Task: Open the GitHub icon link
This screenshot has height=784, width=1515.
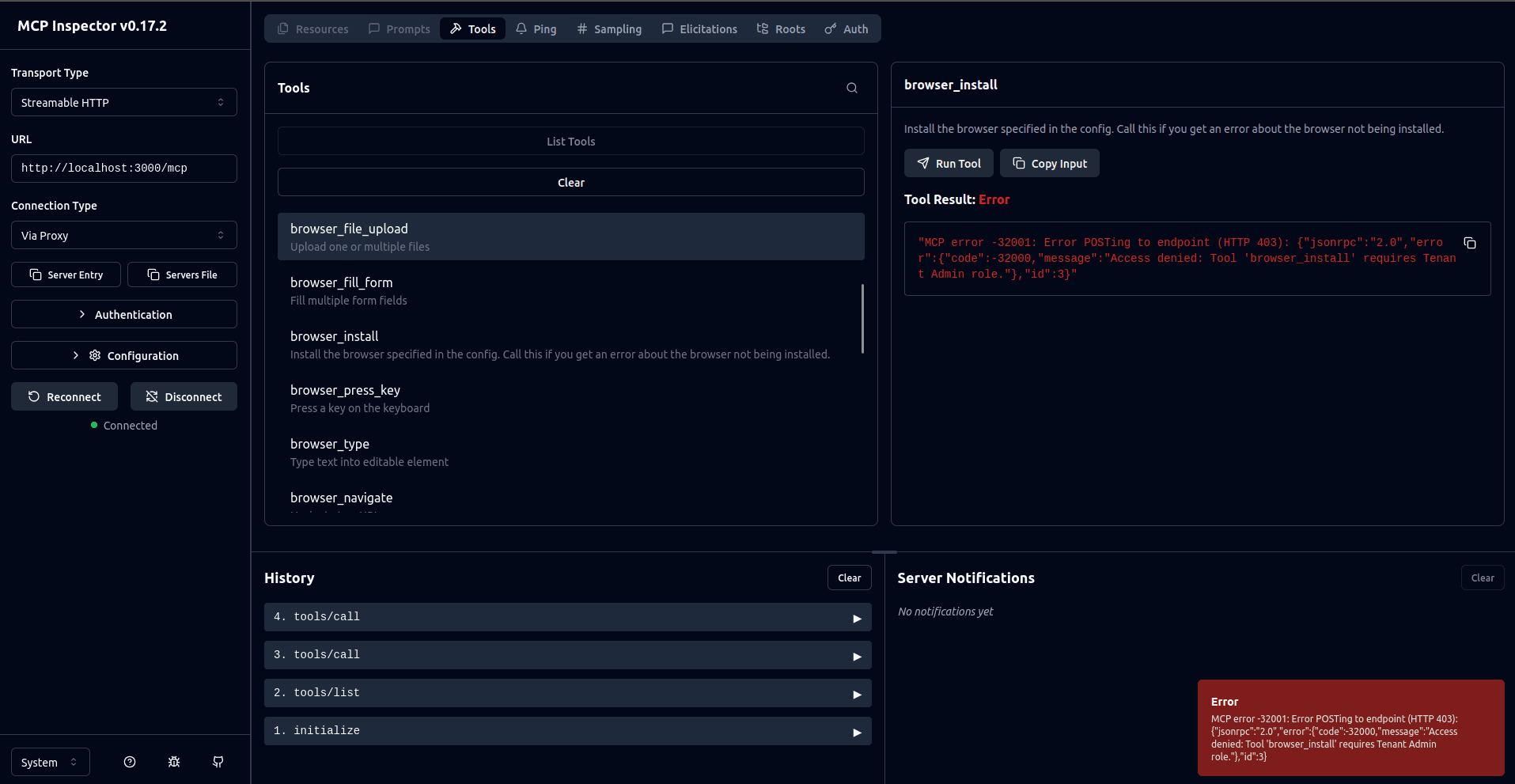Action: [x=218, y=762]
